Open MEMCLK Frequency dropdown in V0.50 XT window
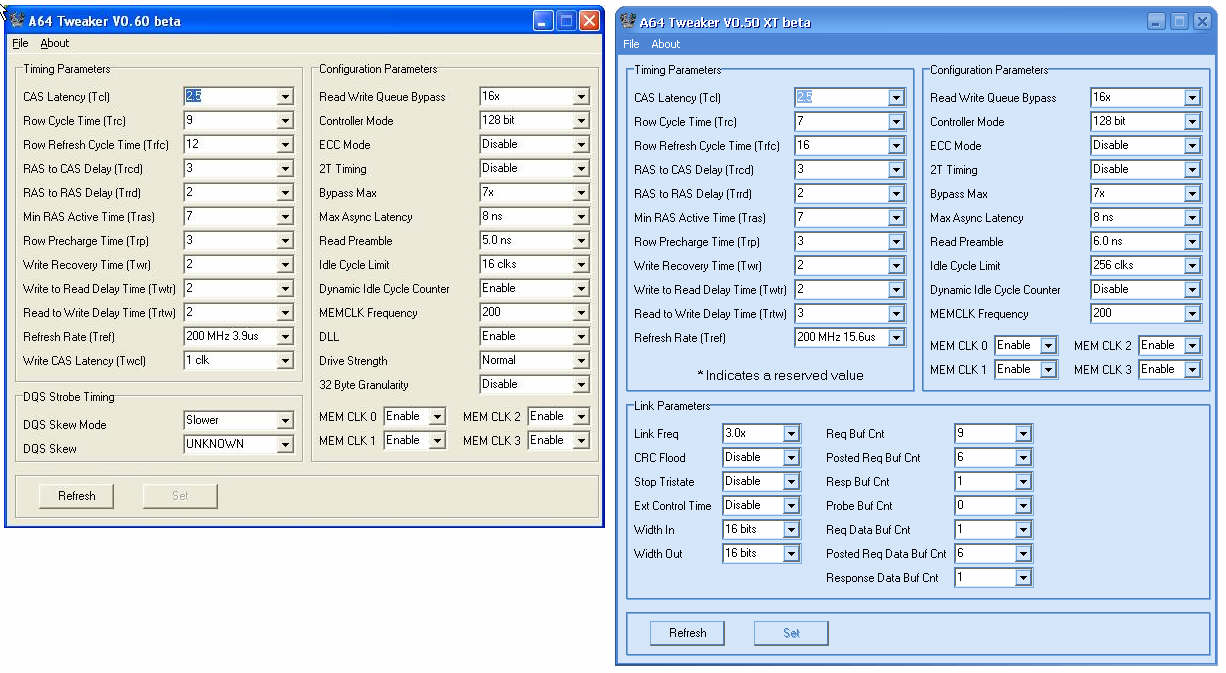This screenshot has height=673, width=1226. tap(1192, 314)
